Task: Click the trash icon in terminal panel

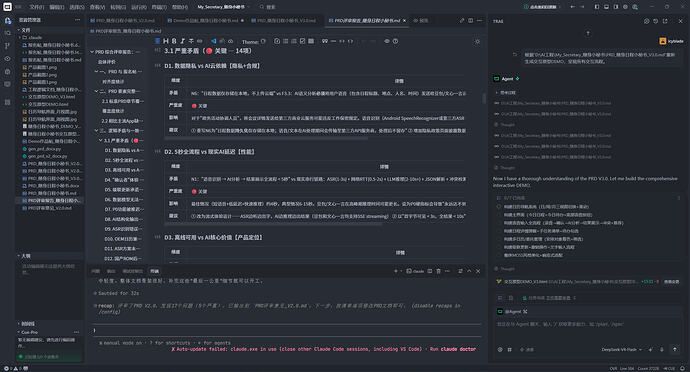Action: click(x=438, y=271)
